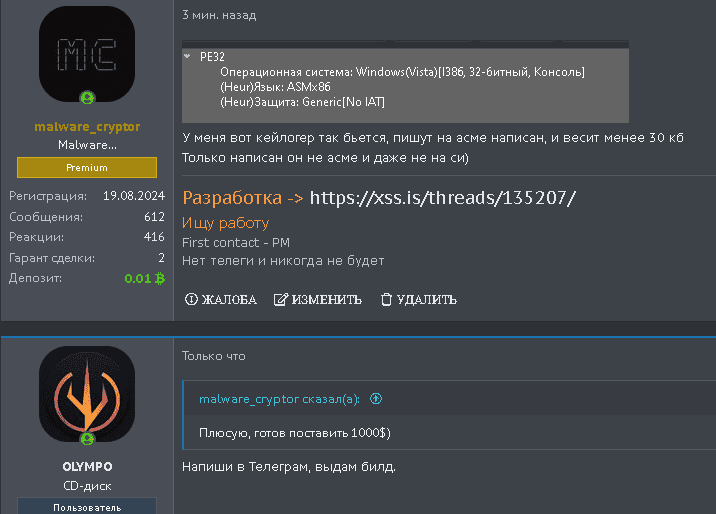Click the "3 мин. назад" post timestamp
The image size is (716, 514).
219,16
